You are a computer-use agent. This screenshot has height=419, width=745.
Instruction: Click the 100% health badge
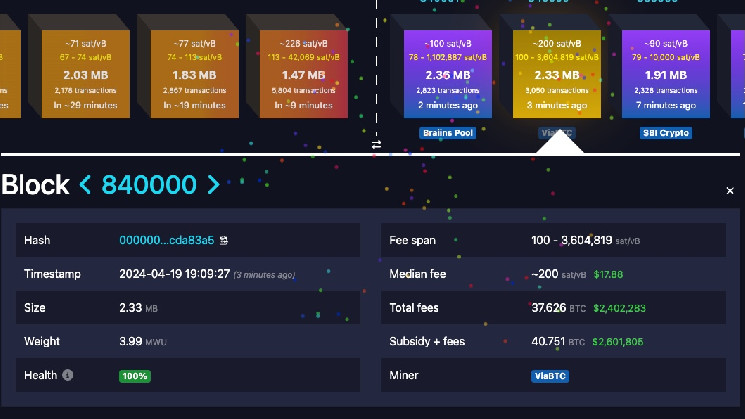point(135,376)
